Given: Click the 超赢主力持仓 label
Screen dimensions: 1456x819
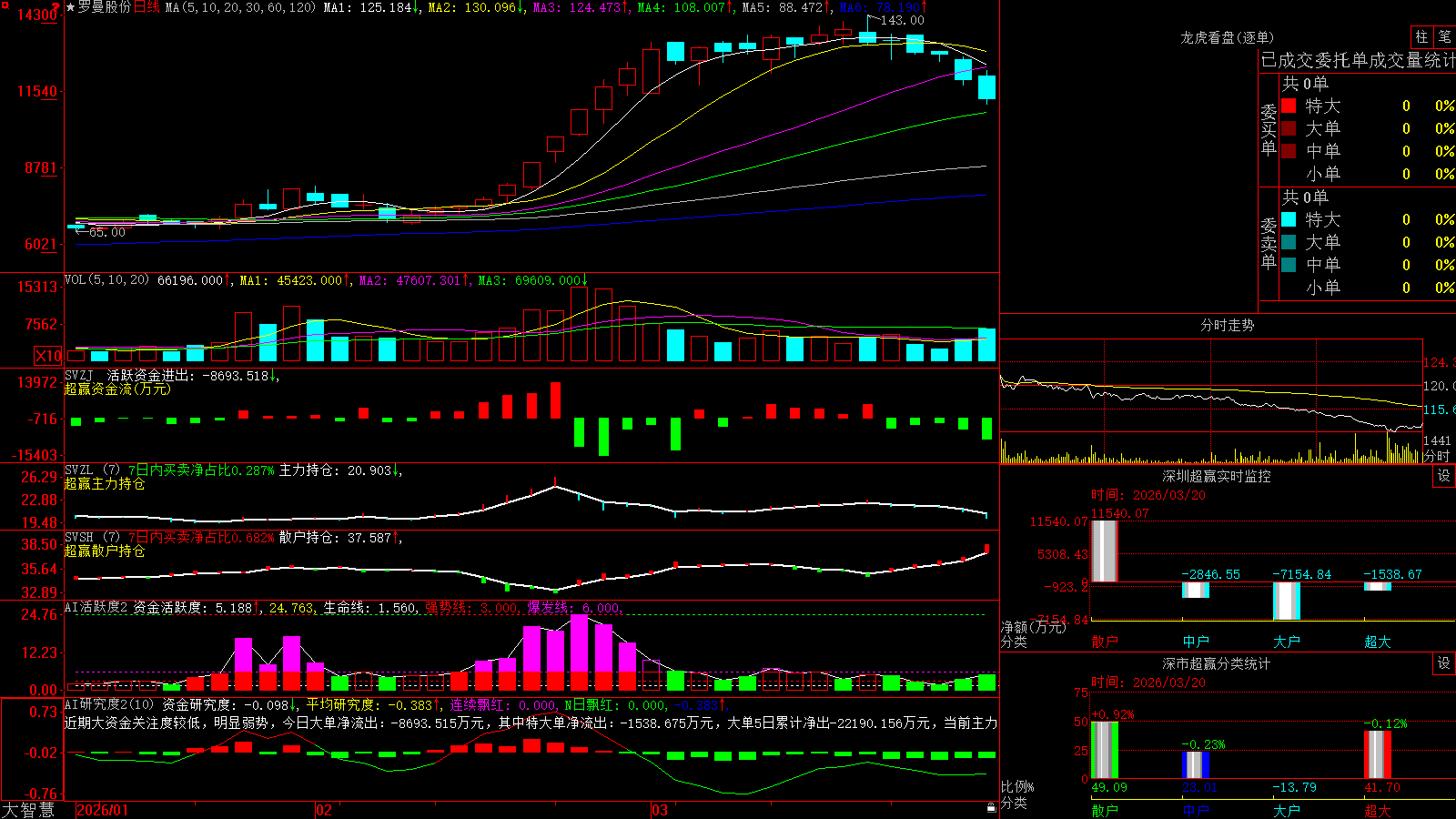Looking at the screenshot, I should tap(105, 483).
